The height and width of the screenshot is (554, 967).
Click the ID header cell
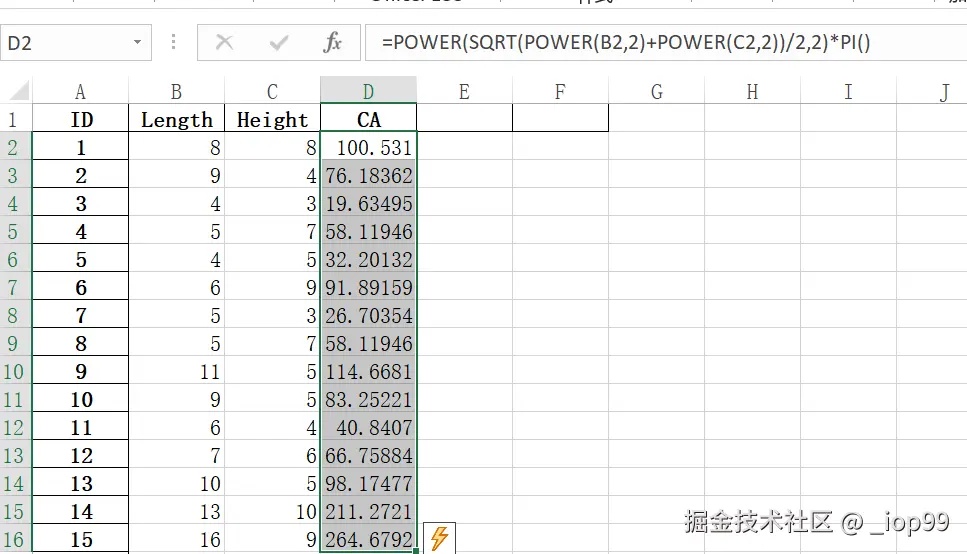tap(80, 118)
